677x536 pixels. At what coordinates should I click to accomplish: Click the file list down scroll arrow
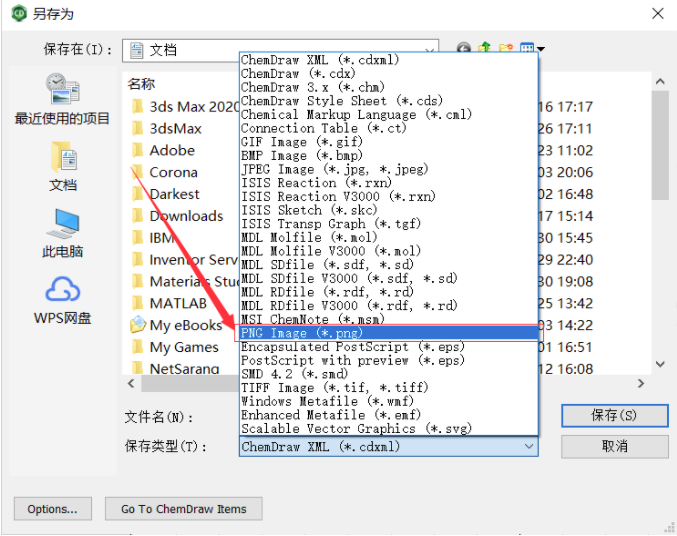(660, 364)
